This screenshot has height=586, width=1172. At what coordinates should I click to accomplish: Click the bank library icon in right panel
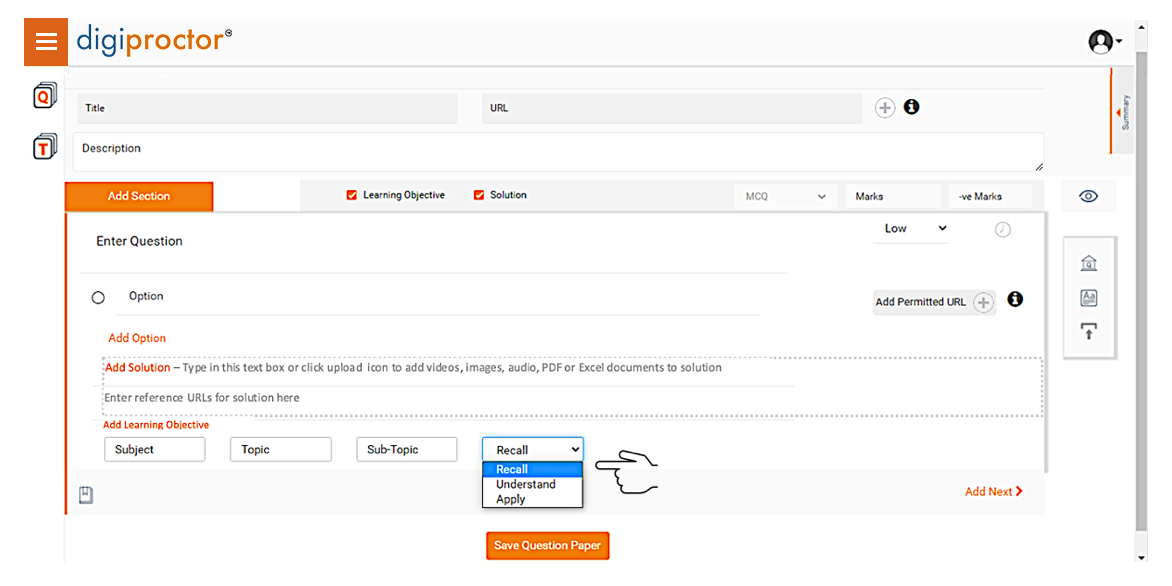[x=1089, y=263]
